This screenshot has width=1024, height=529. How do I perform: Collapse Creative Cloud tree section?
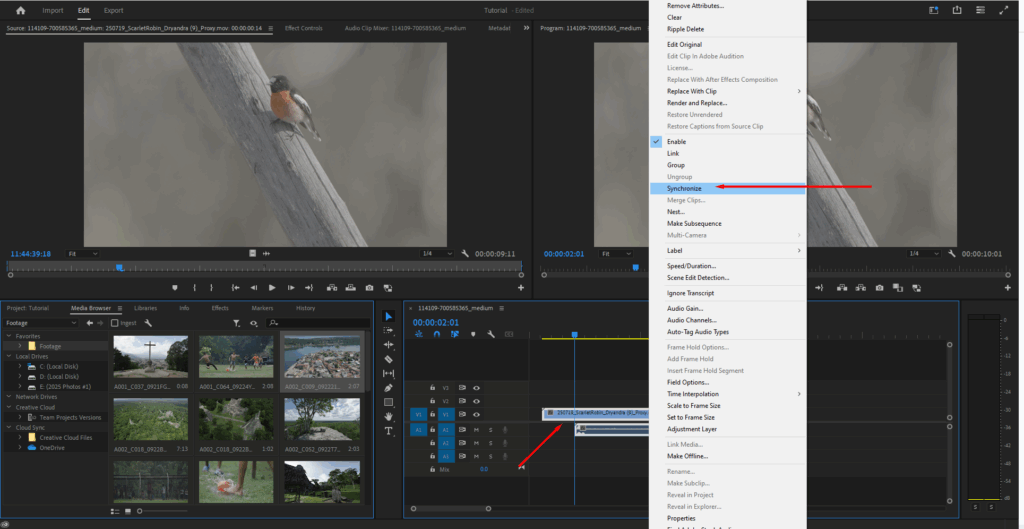pyautogui.click(x=9, y=408)
